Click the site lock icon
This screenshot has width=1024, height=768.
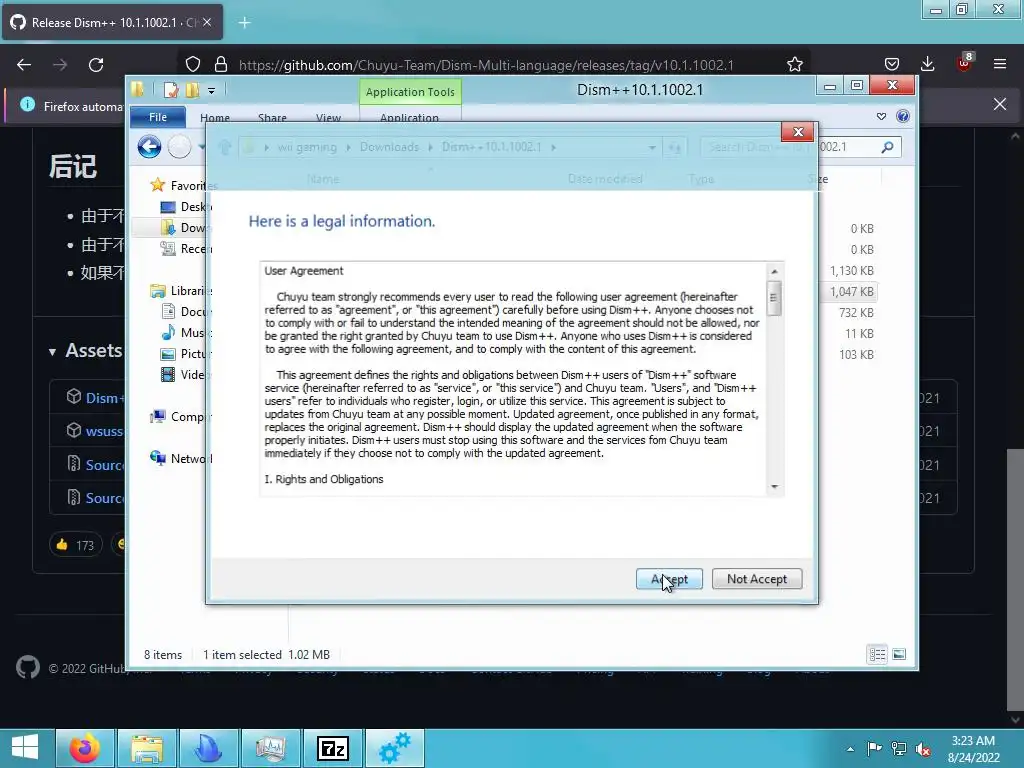pyautogui.click(x=221, y=64)
